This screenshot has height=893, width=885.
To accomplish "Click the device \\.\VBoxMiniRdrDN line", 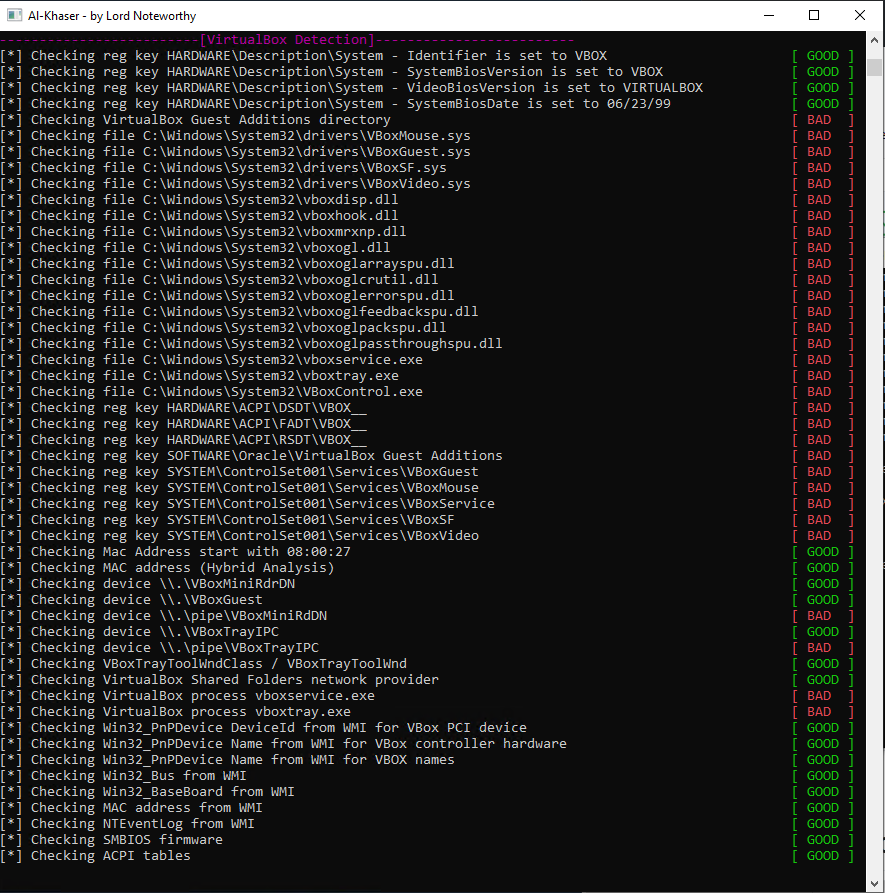I will tap(427, 584).
